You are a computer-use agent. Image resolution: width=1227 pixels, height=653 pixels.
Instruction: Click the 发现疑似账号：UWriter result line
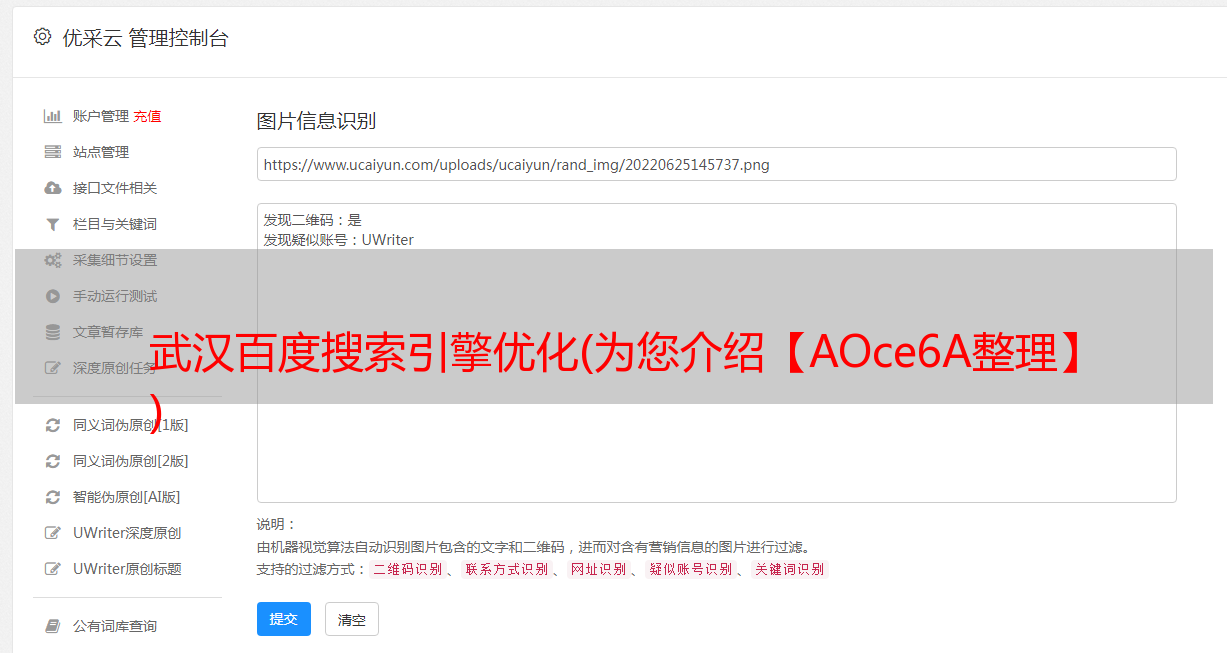click(338, 240)
